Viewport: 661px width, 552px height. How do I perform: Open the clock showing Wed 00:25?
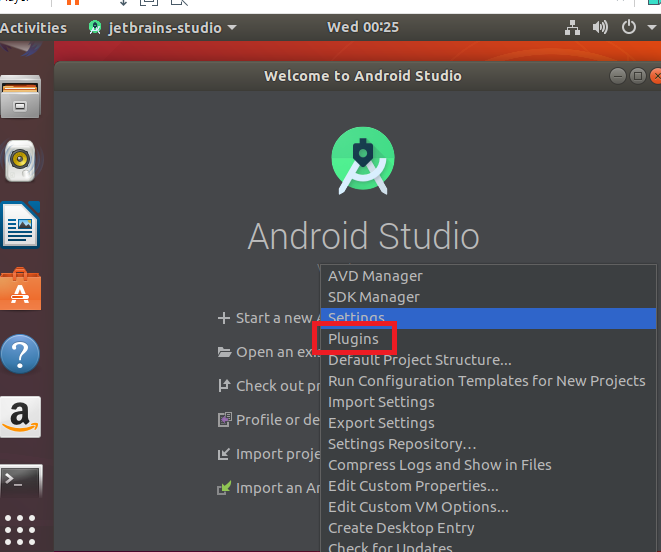coord(363,27)
